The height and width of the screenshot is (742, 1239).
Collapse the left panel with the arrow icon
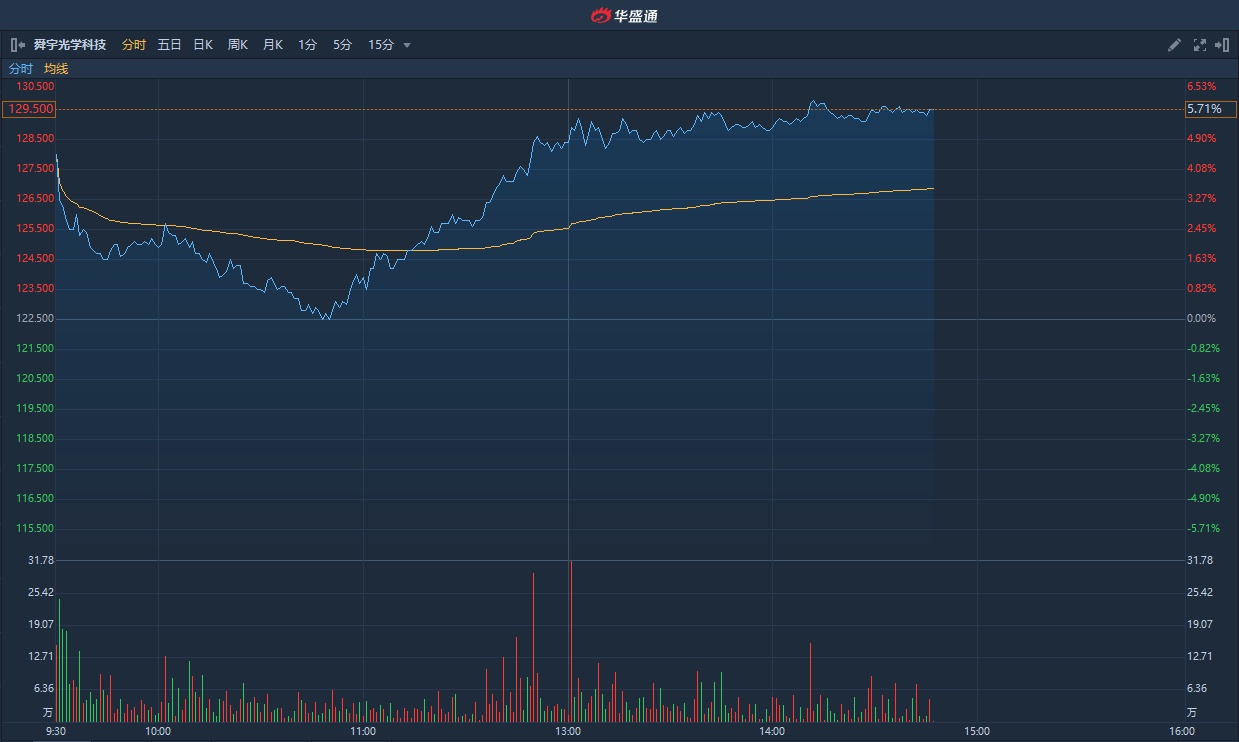click(x=17, y=45)
